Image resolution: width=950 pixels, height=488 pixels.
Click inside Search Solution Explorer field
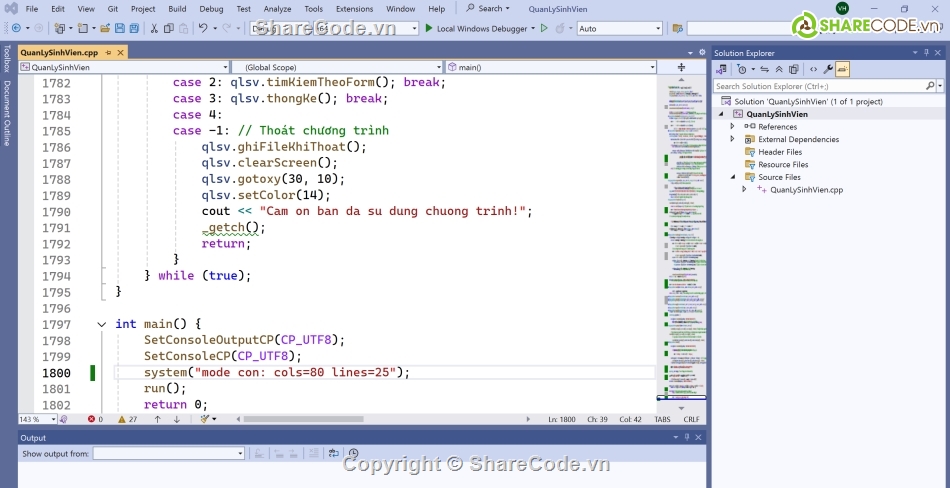tap(820, 86)
